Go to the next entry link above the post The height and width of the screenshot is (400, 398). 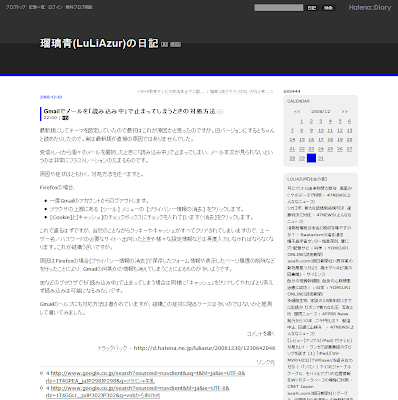pos(242,91)
